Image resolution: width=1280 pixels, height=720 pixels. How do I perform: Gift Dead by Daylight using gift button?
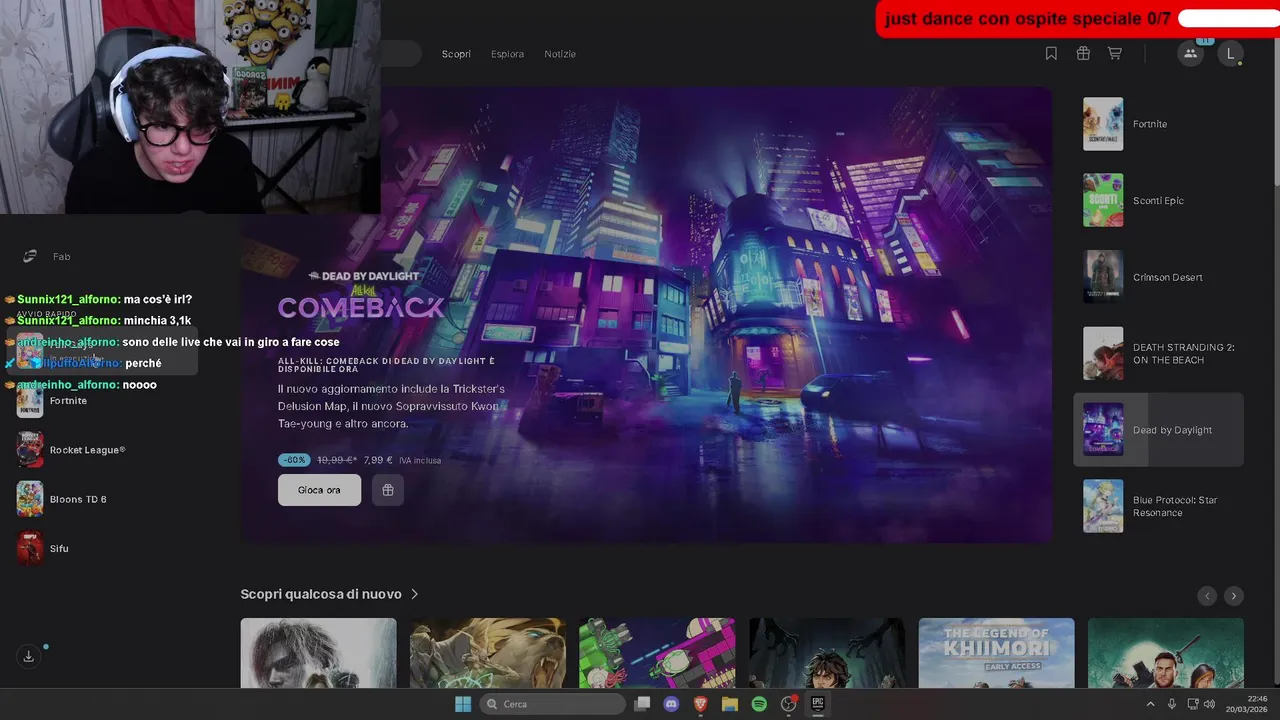388,490
